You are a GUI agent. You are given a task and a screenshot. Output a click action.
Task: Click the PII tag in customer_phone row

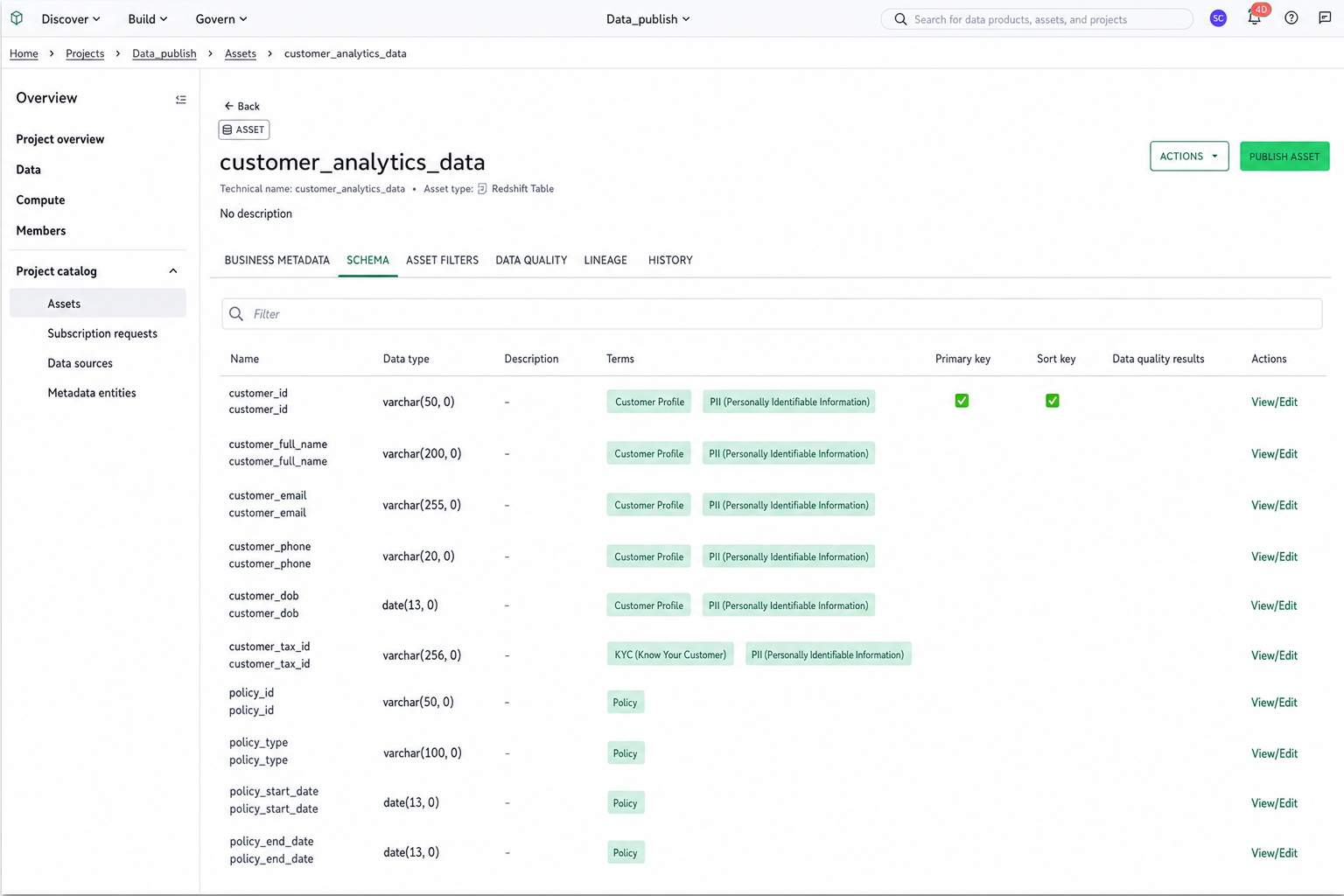pyautogui.click(x=788, y=556)
